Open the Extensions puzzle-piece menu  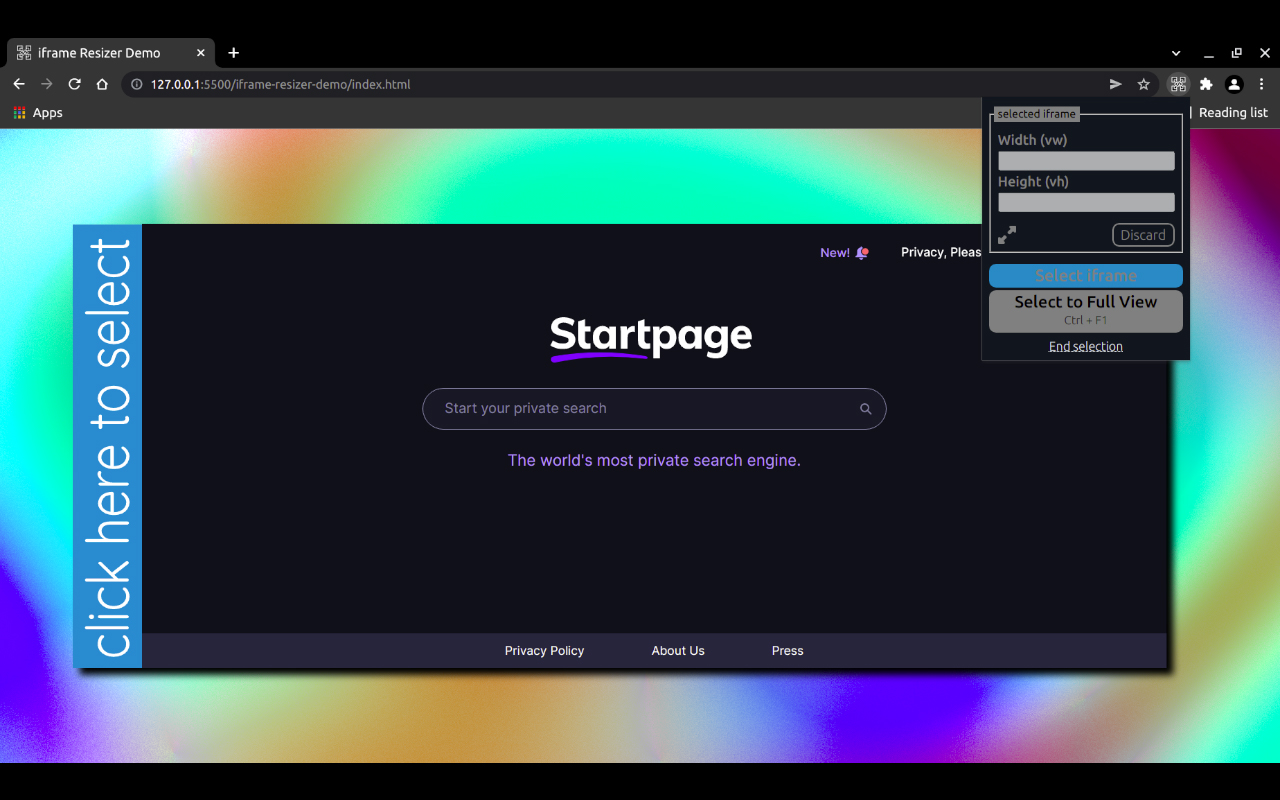(x=1206, y=84)
